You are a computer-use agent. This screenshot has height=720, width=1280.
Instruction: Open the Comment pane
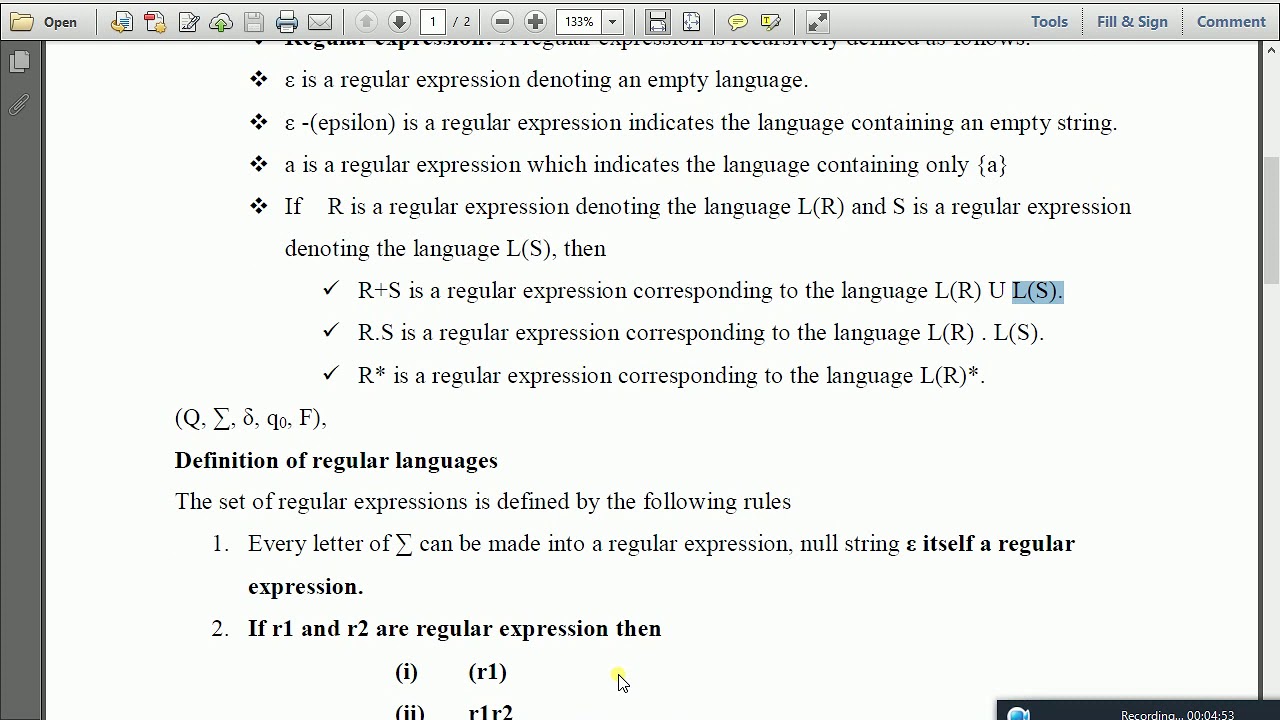coord(1231,21)
